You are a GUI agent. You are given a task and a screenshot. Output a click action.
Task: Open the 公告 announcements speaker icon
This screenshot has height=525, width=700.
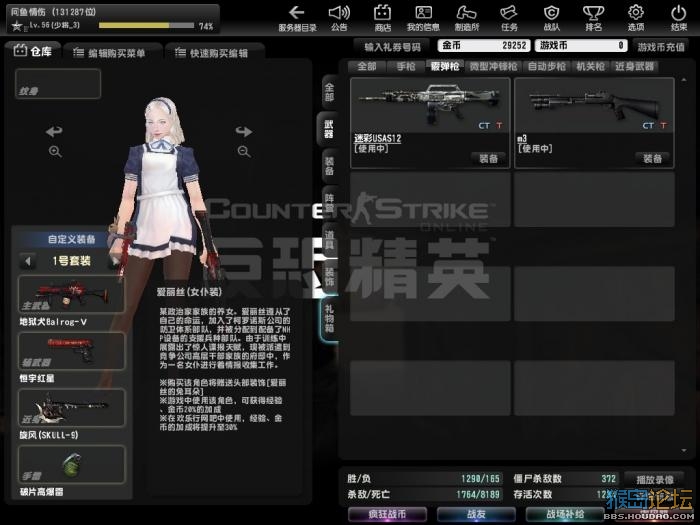(339, 18)
